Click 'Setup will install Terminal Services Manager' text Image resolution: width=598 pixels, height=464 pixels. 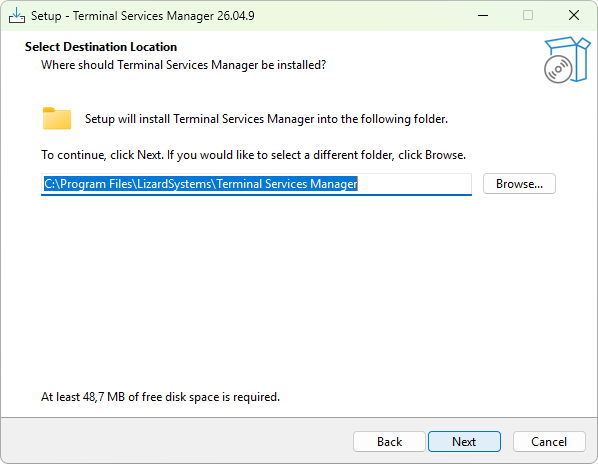[x=266, y=119]
